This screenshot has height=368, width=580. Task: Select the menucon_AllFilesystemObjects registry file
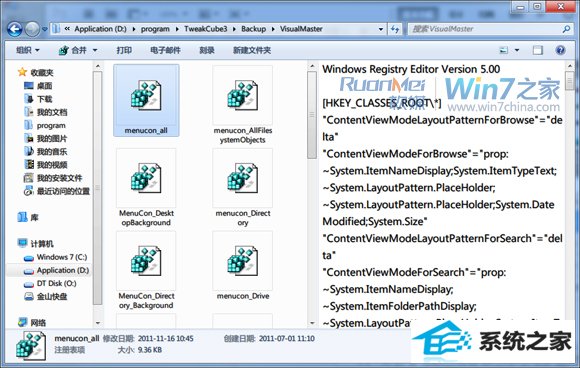click(x=243, y=105)
